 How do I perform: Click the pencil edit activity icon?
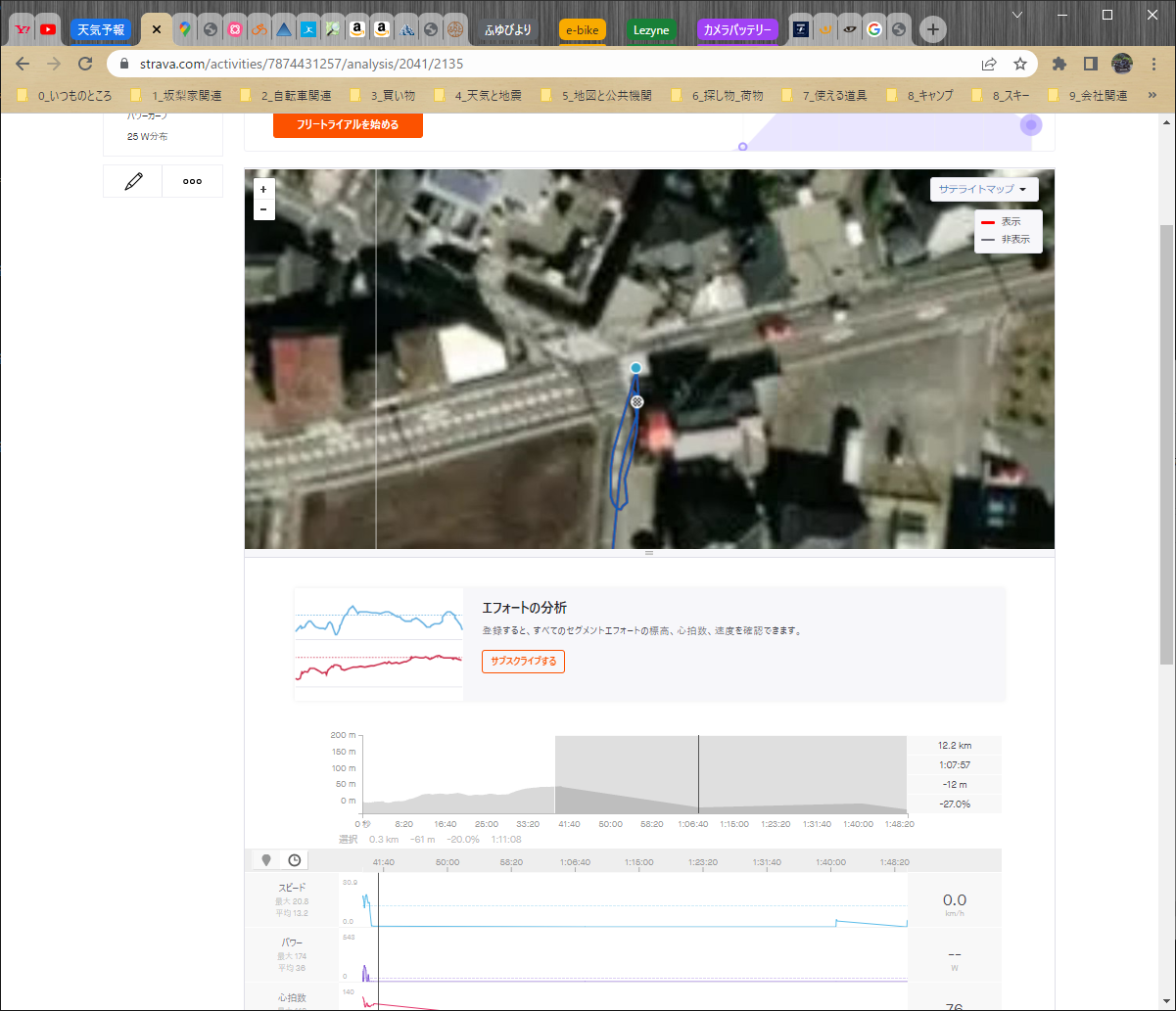tap(133, 181)
